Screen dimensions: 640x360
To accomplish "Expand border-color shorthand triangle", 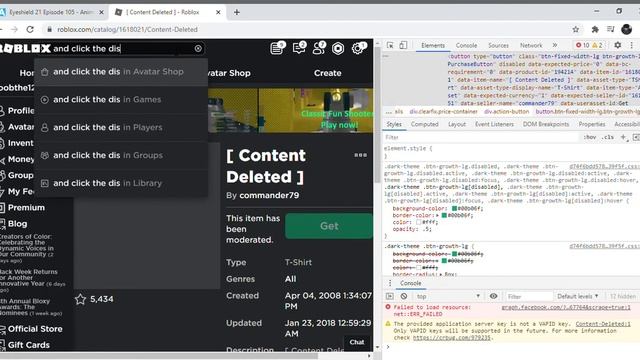I will [438, 216].
